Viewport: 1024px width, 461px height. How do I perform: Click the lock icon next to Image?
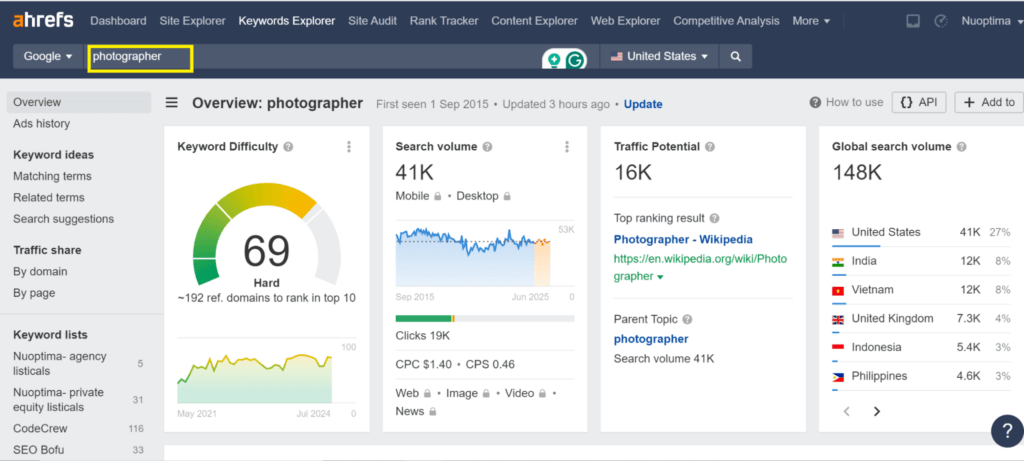(x=485, y=394)
